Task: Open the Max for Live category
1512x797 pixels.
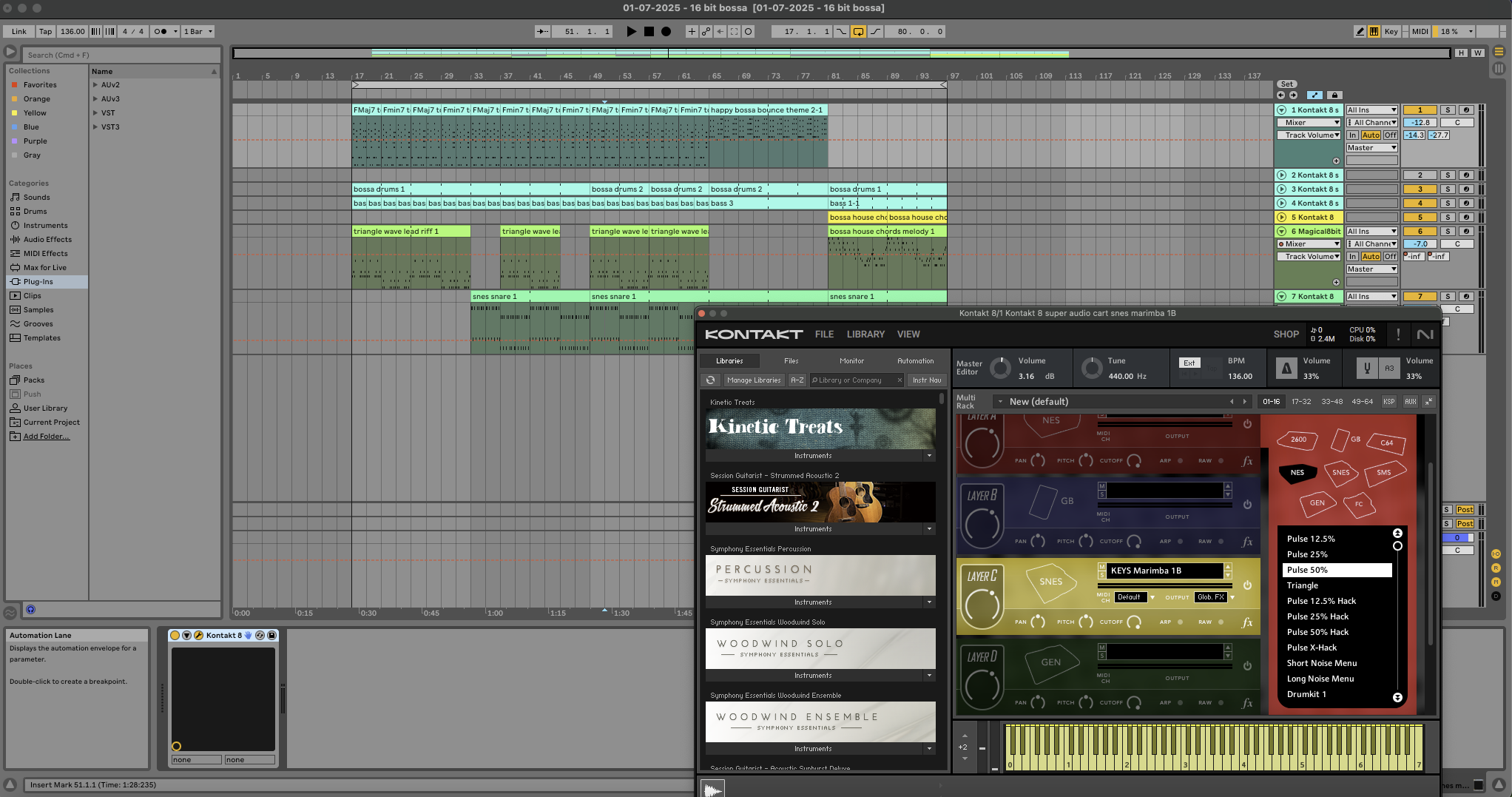Action: coord(44,268)
